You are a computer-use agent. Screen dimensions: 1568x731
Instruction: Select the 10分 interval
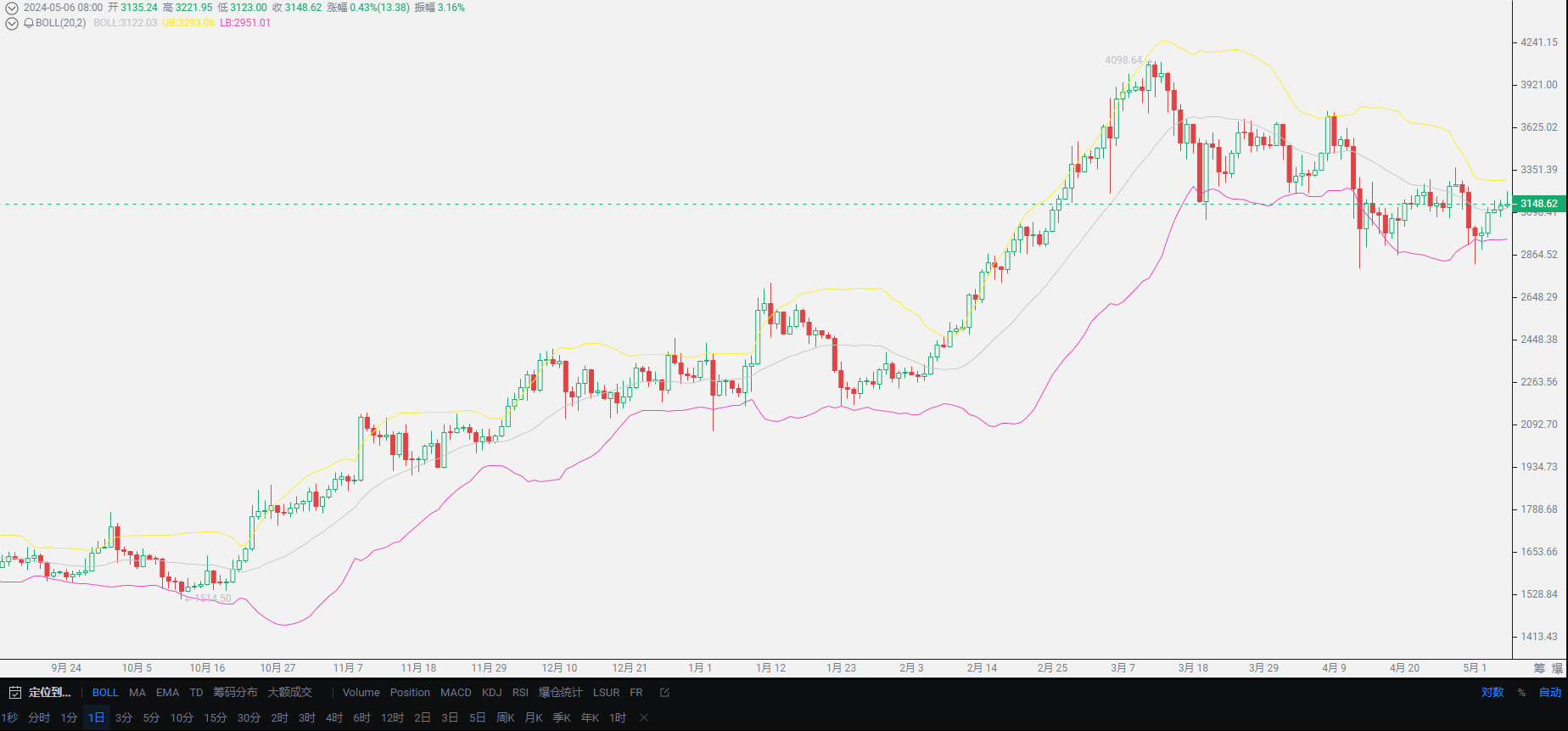(182, 718)
